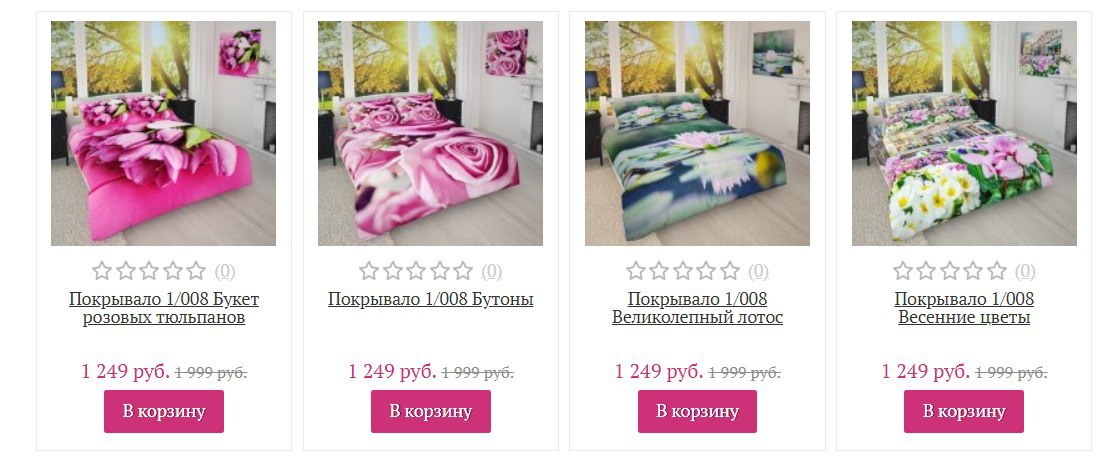Add Весенние цветы to cart

click(964, 411)
